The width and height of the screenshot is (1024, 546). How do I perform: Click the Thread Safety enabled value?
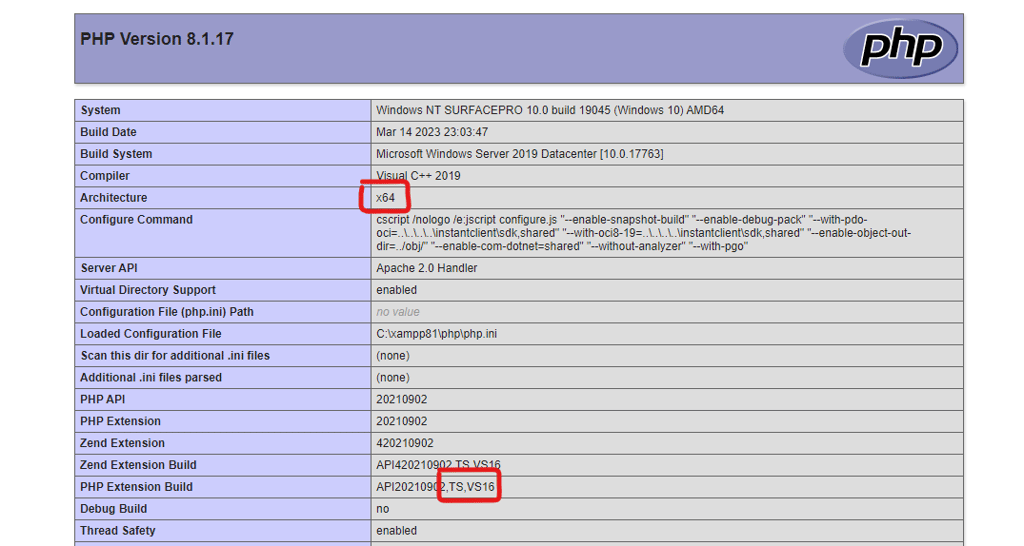pyautogui.click(x=396, y=531)
